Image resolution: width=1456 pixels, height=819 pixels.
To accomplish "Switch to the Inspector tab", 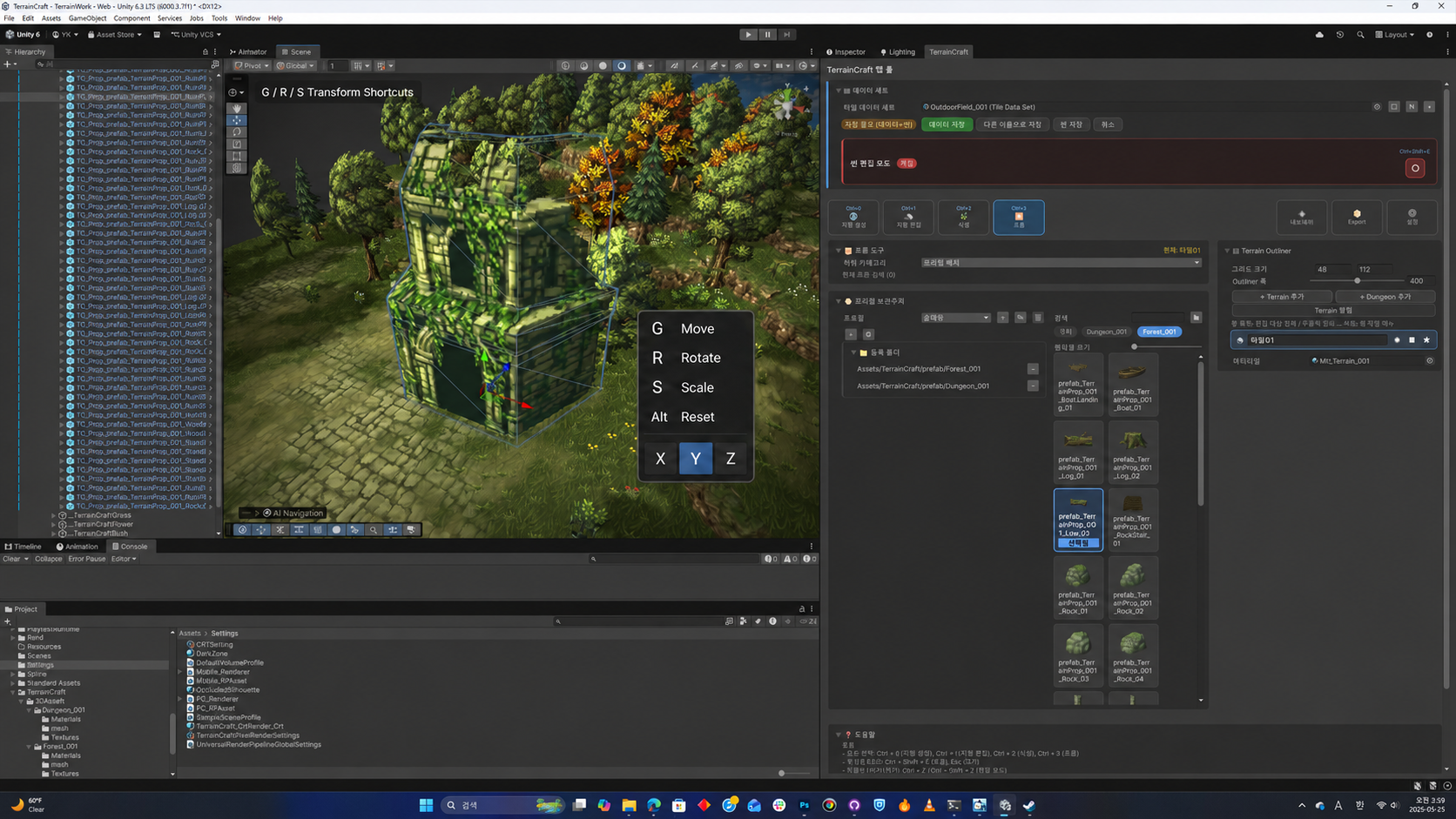I will click(846, 52).
